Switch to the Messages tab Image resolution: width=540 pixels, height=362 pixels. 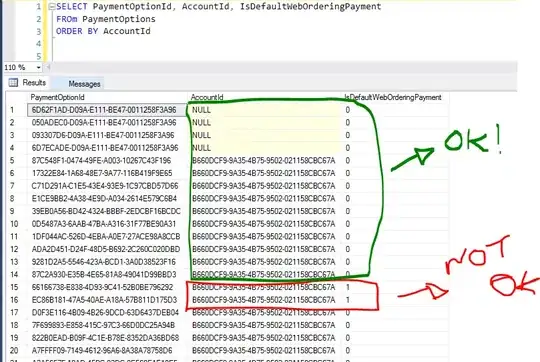pyautogui.click(x=84, y=84)
